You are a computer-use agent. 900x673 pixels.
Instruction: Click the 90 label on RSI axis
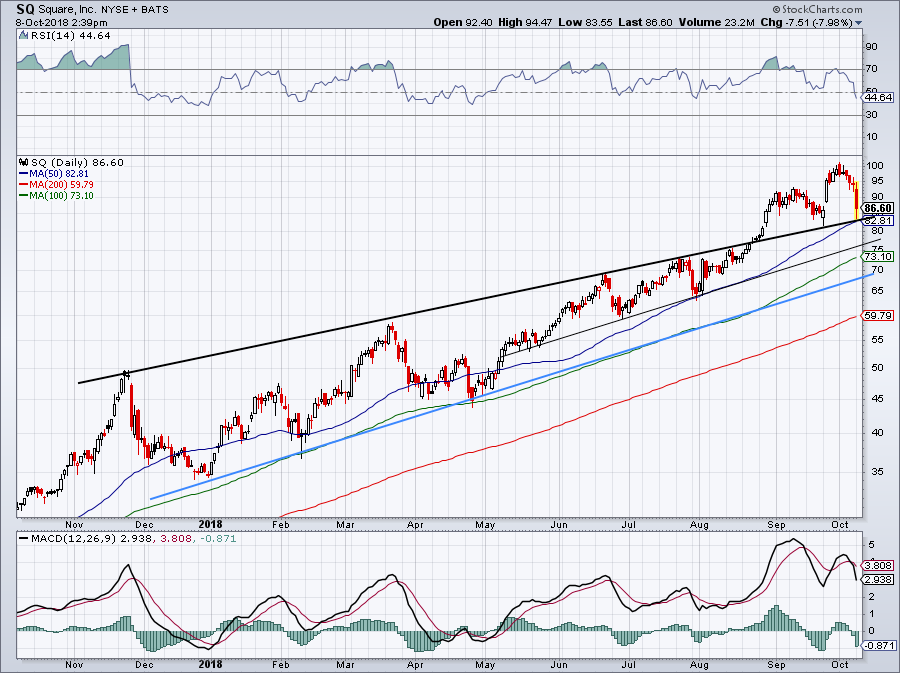coord(871,46)
